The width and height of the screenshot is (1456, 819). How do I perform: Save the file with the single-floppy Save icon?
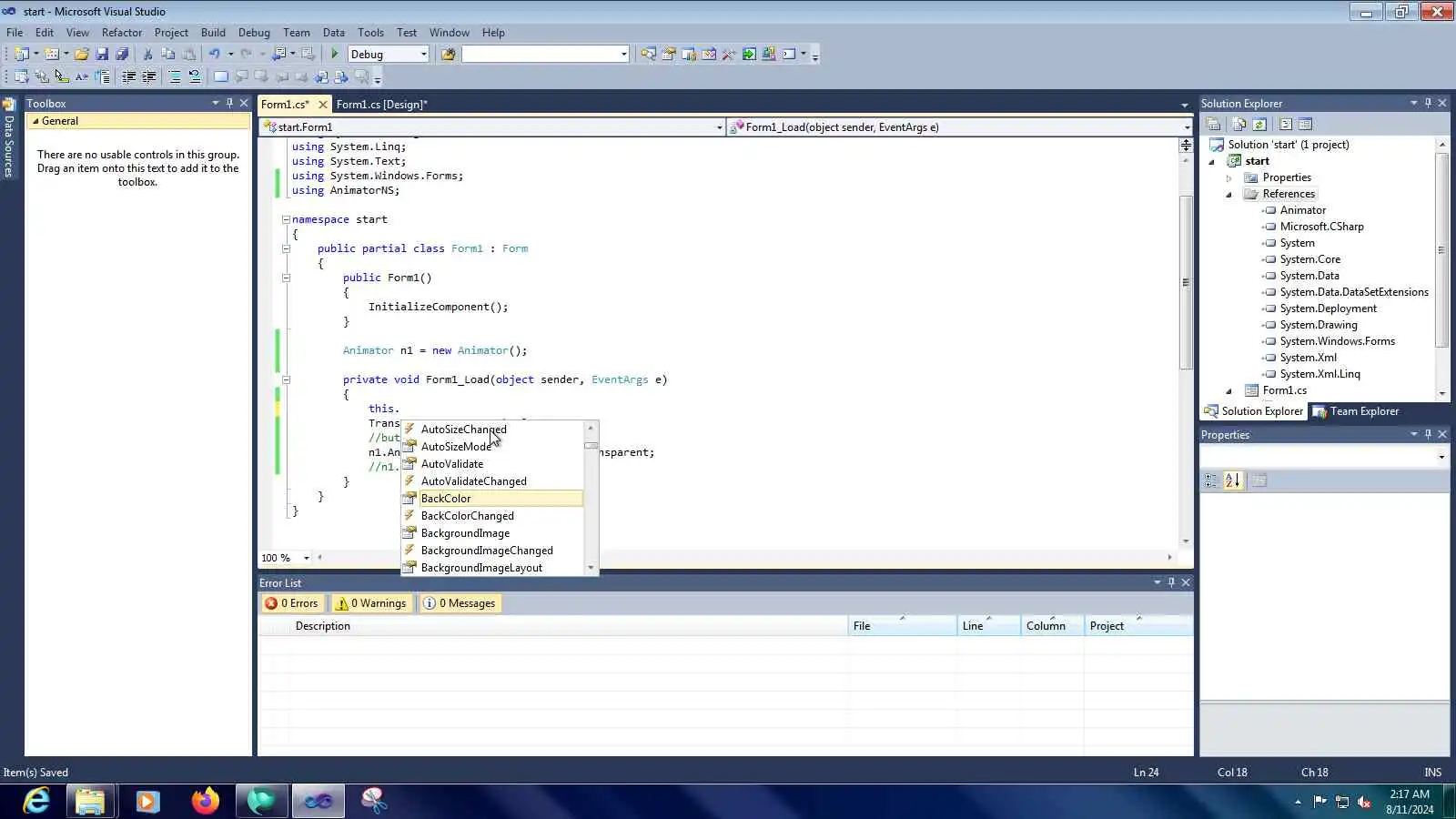tap(102, 55)
